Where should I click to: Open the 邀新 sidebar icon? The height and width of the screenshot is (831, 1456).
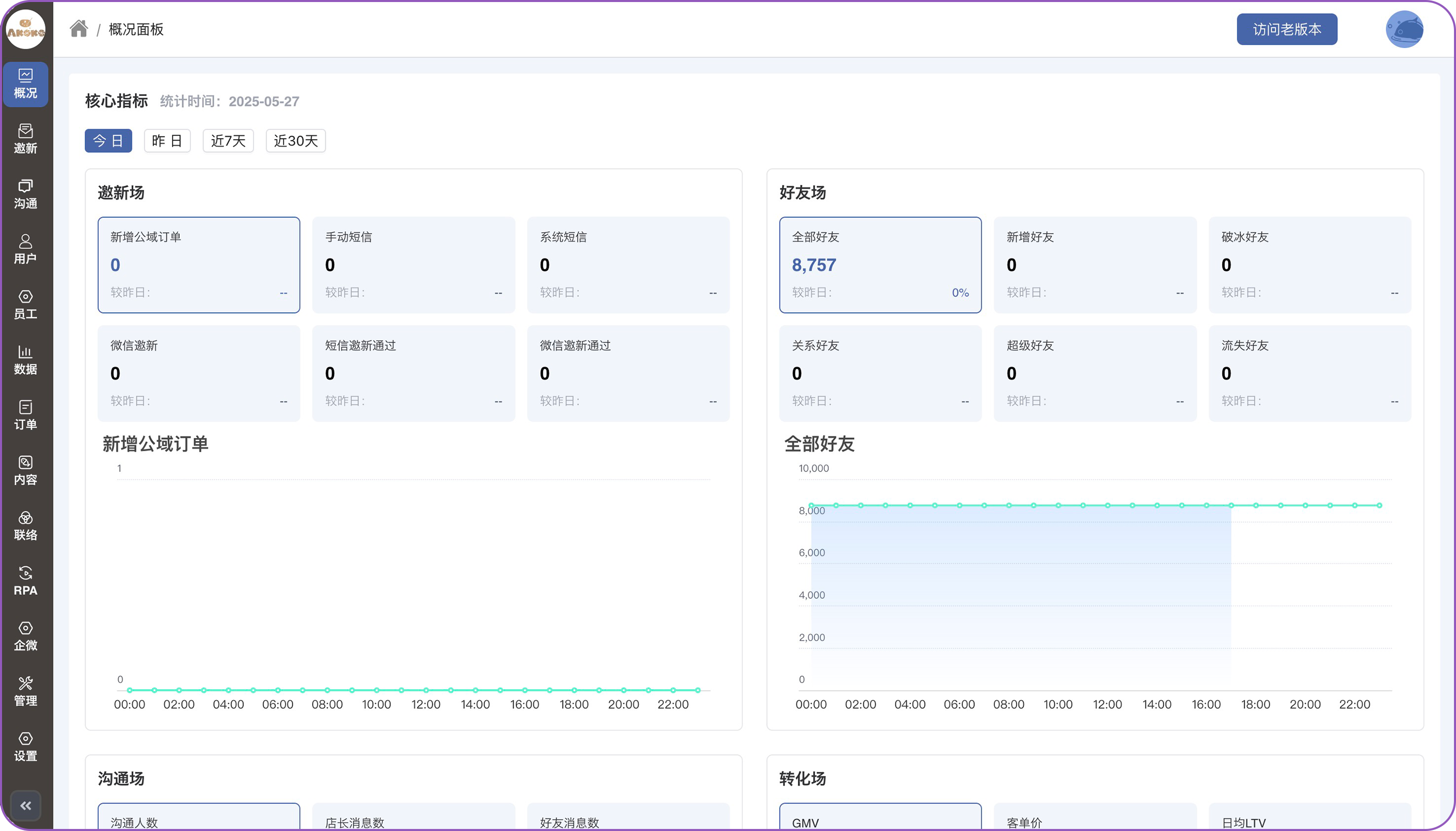pyautogui.click(x=25, y=138)
